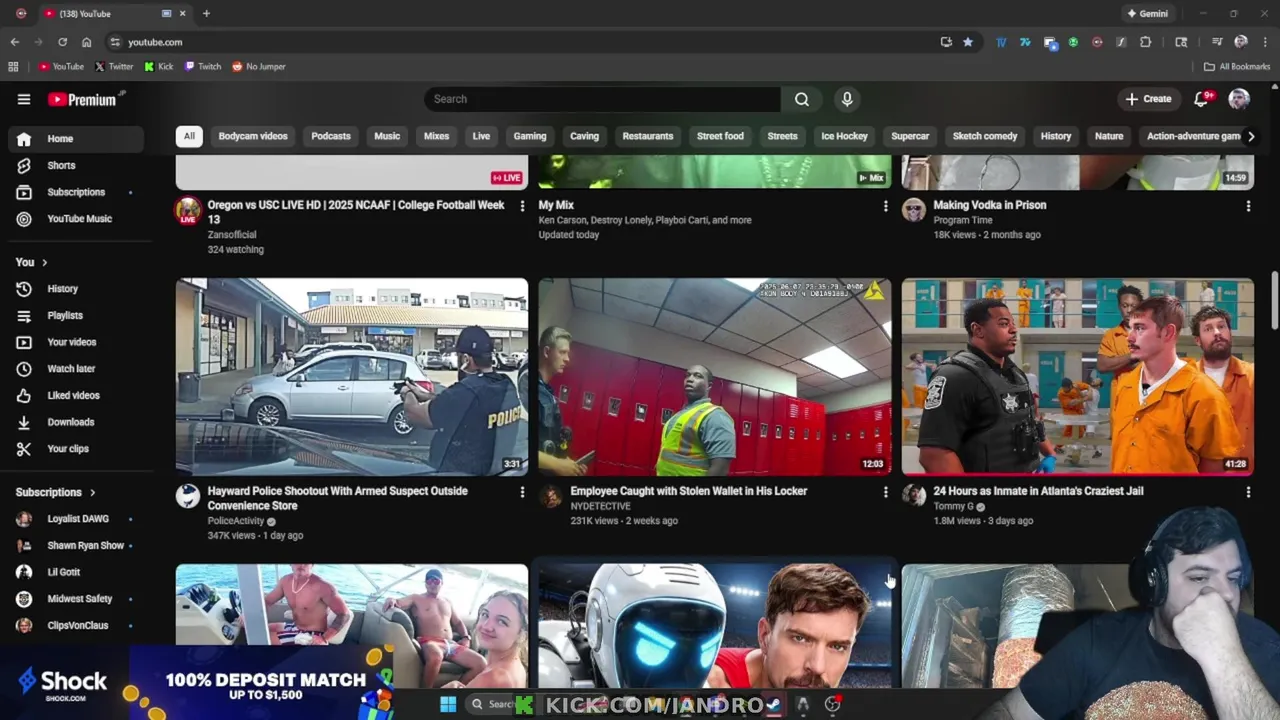Screen dimensions: 1280x720
Task: Click the YouTube search field
Action: (602, 99)
